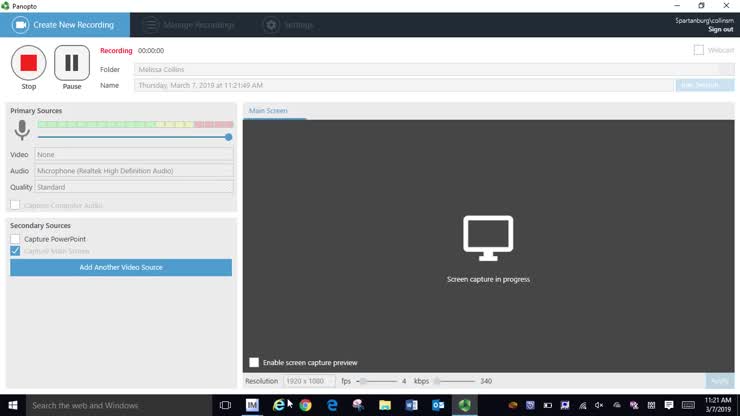
Task: Open the Quality Standard dropdown
Action: pyautogui.click(x=134, y=187)
